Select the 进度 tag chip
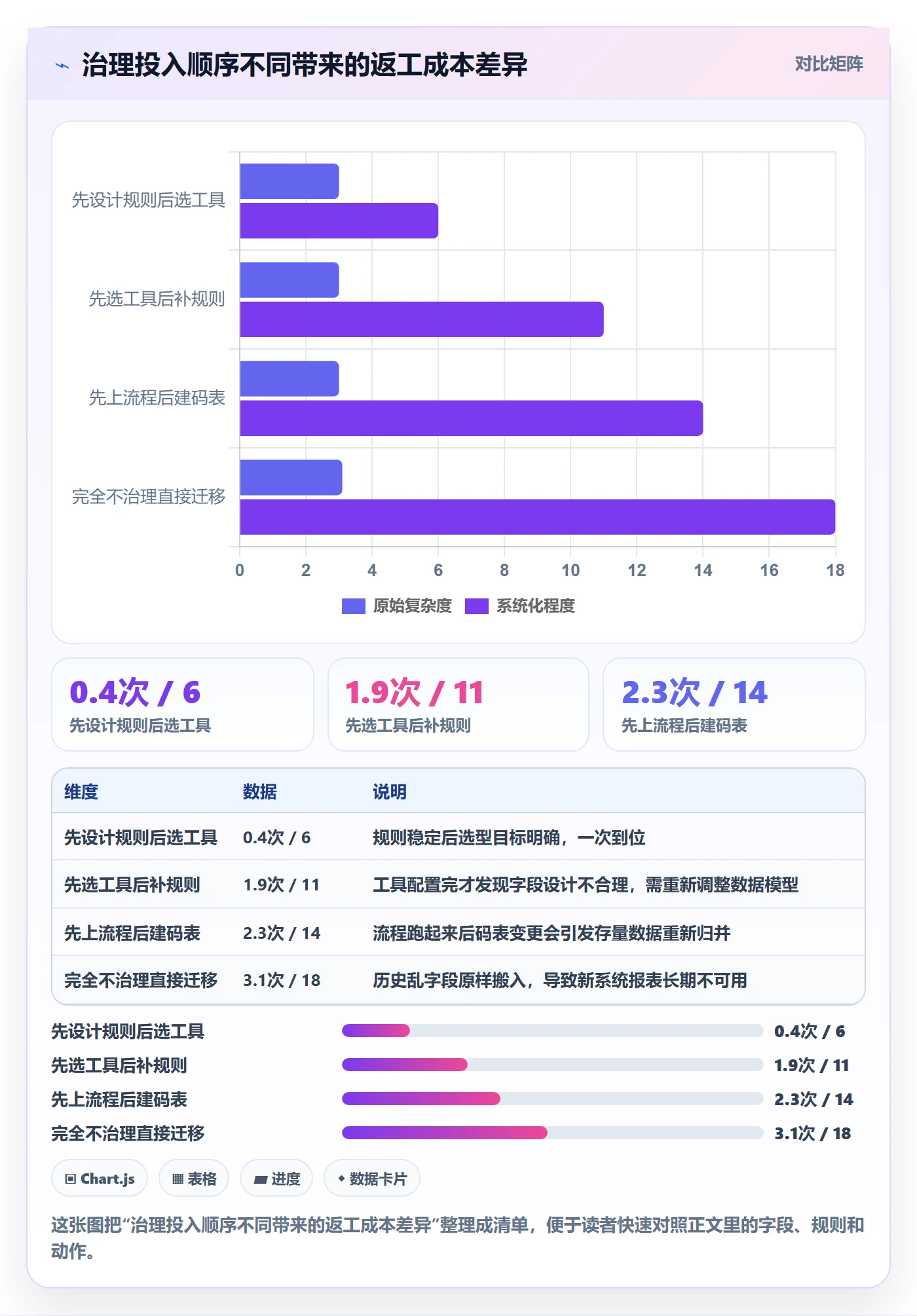 (x=276, y=1179)
